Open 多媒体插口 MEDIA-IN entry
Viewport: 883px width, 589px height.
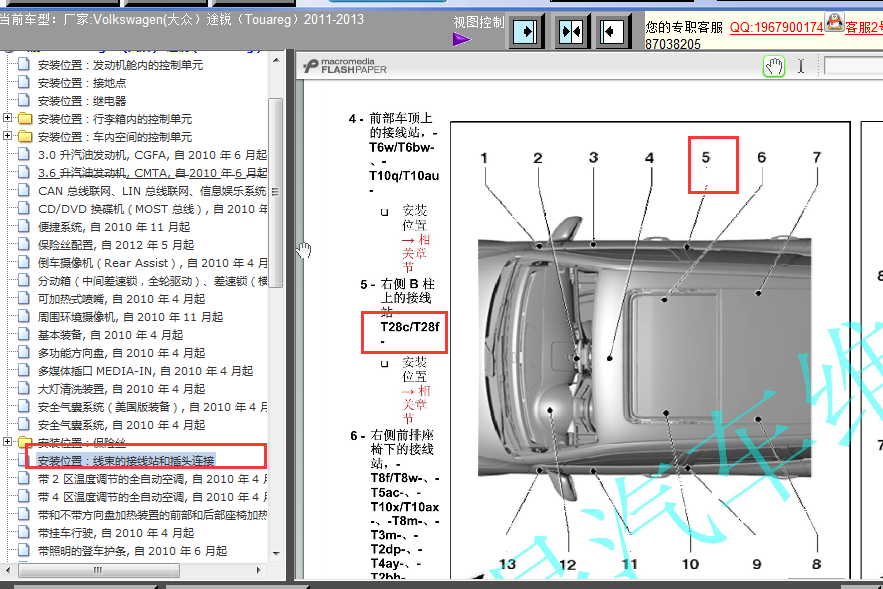coord(145,372)
